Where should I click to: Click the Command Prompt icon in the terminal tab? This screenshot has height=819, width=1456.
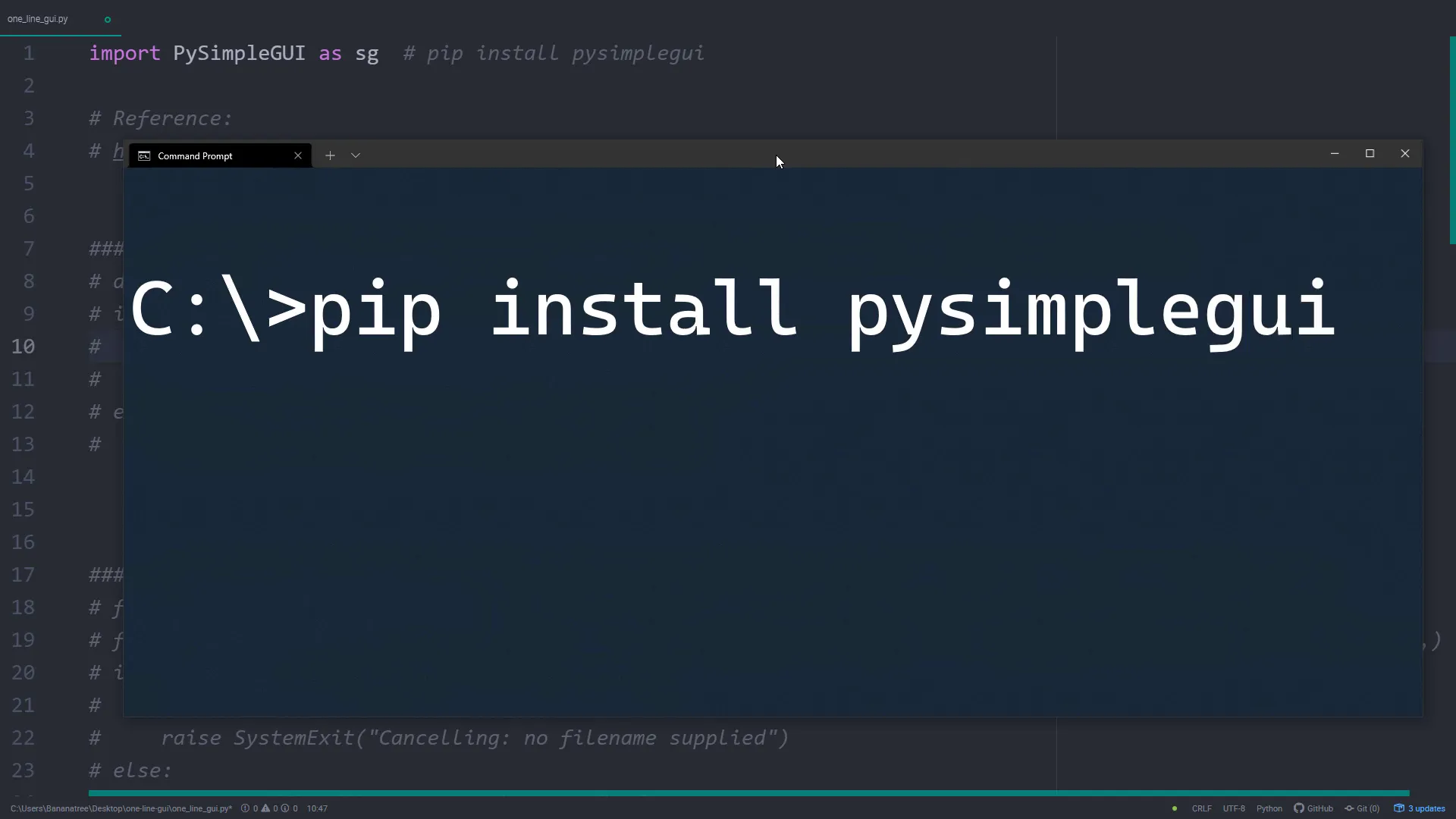pos(145,155)
